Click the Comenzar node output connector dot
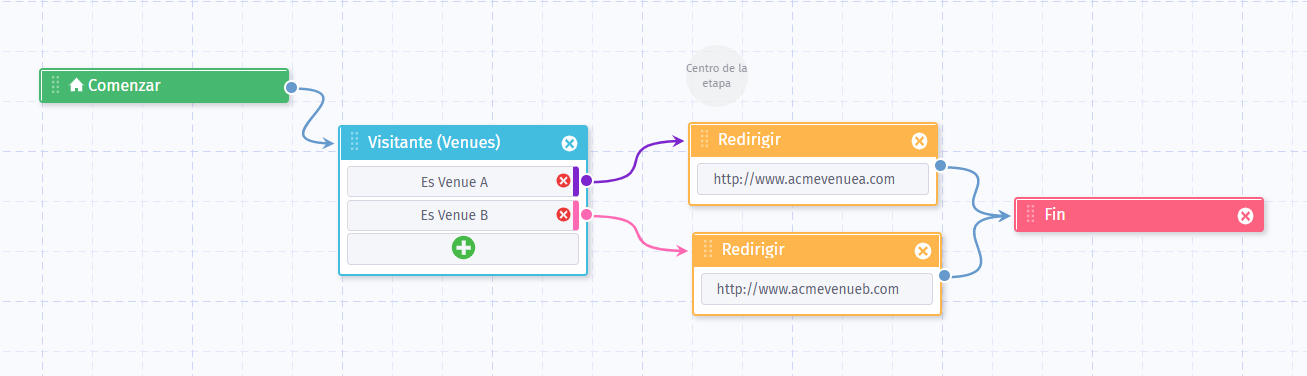This screenshot has height=376, width=1307. click(x=291, y=88)
